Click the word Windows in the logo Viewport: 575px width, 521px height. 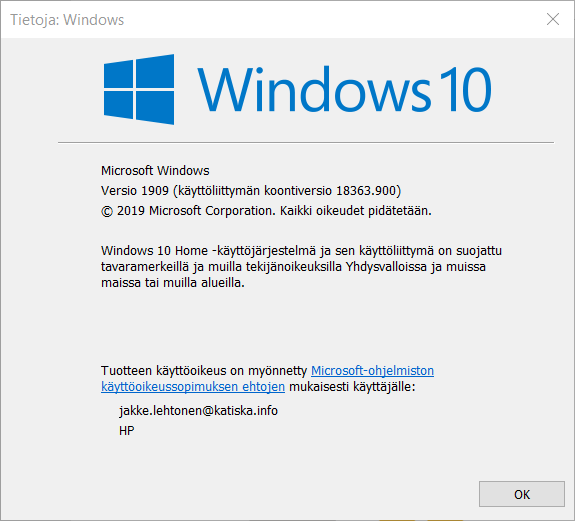[314, 89]
